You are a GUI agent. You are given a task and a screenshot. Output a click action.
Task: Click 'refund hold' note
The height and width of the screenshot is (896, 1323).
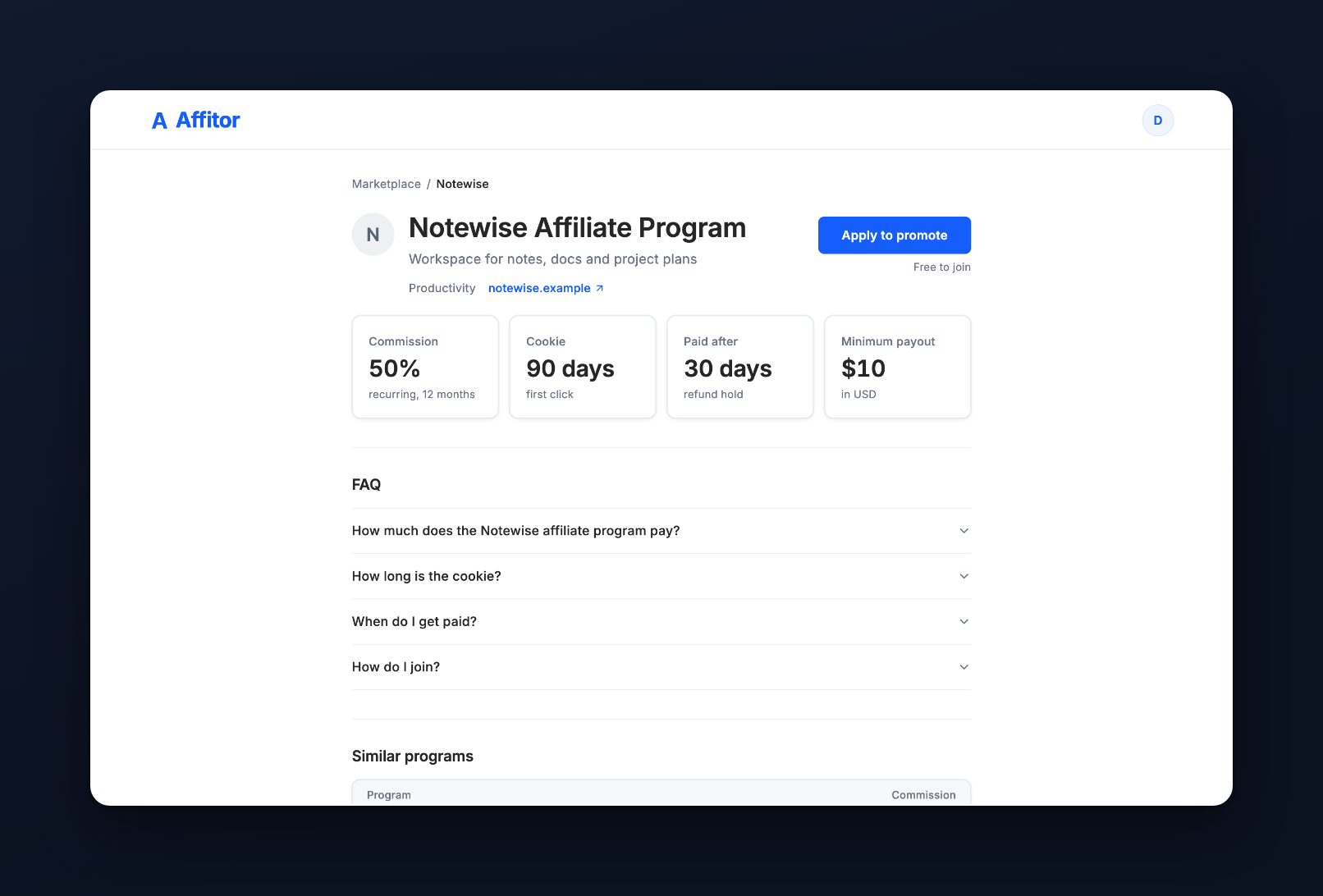coord(713,395)
